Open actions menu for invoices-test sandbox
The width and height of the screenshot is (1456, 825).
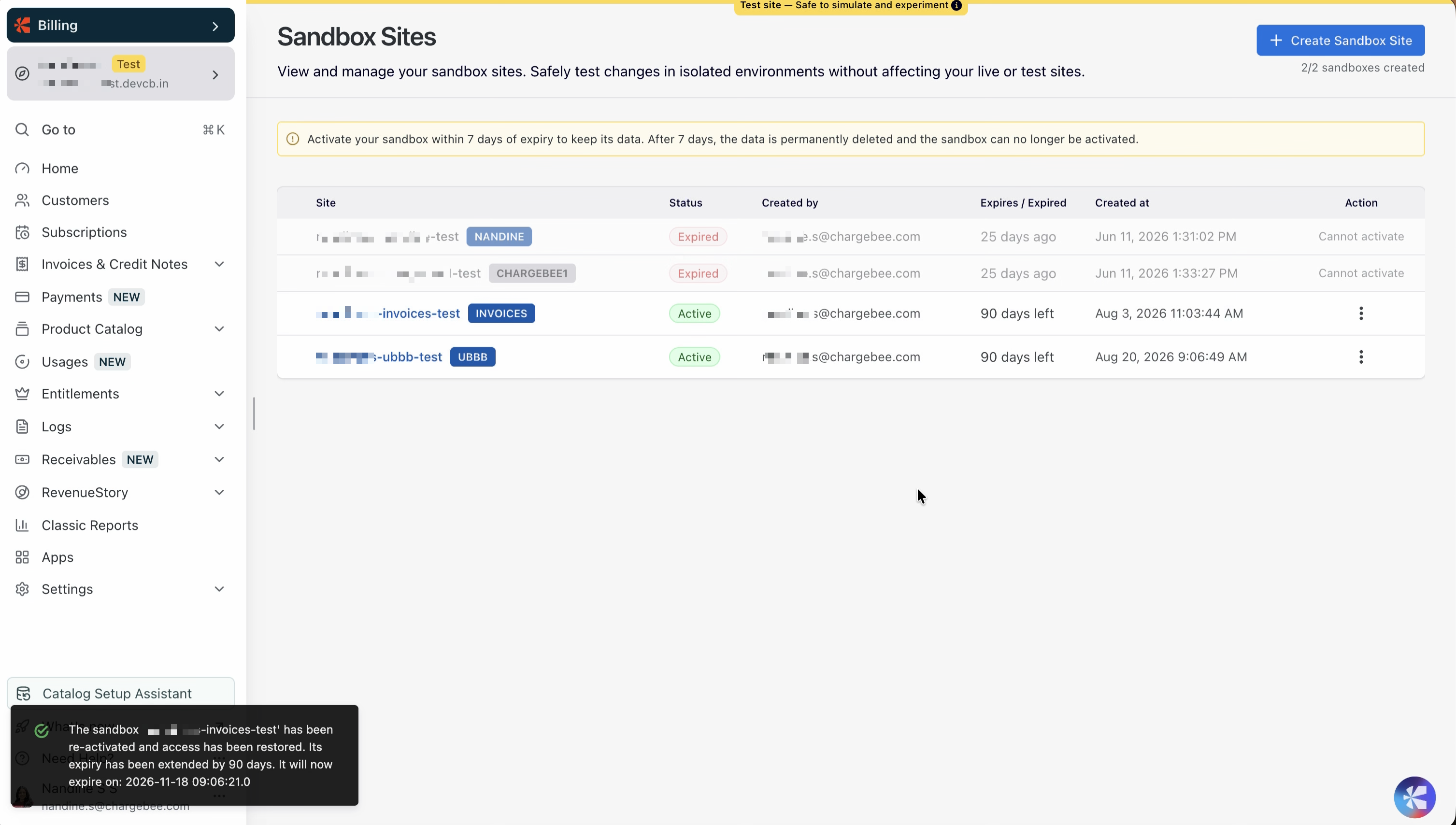[x=1361, y=313]
